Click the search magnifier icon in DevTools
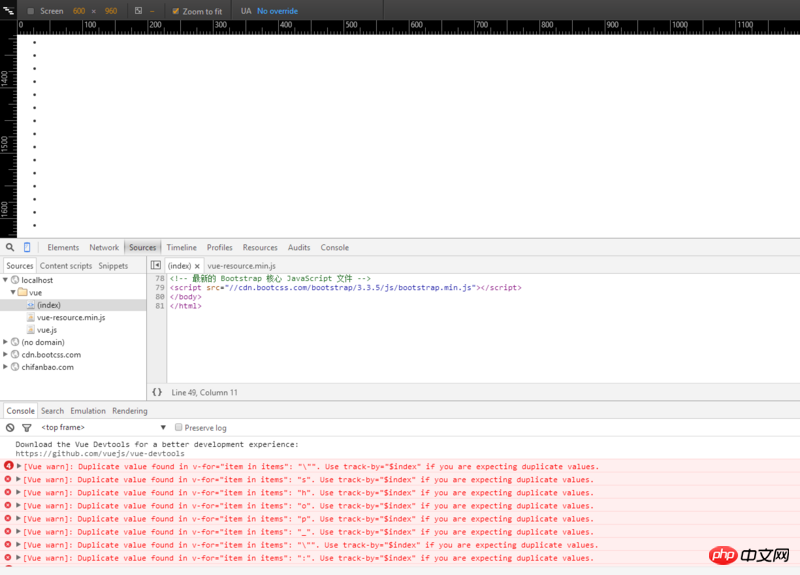The width and height of the screenshot is (800, 575). point(10,247)
